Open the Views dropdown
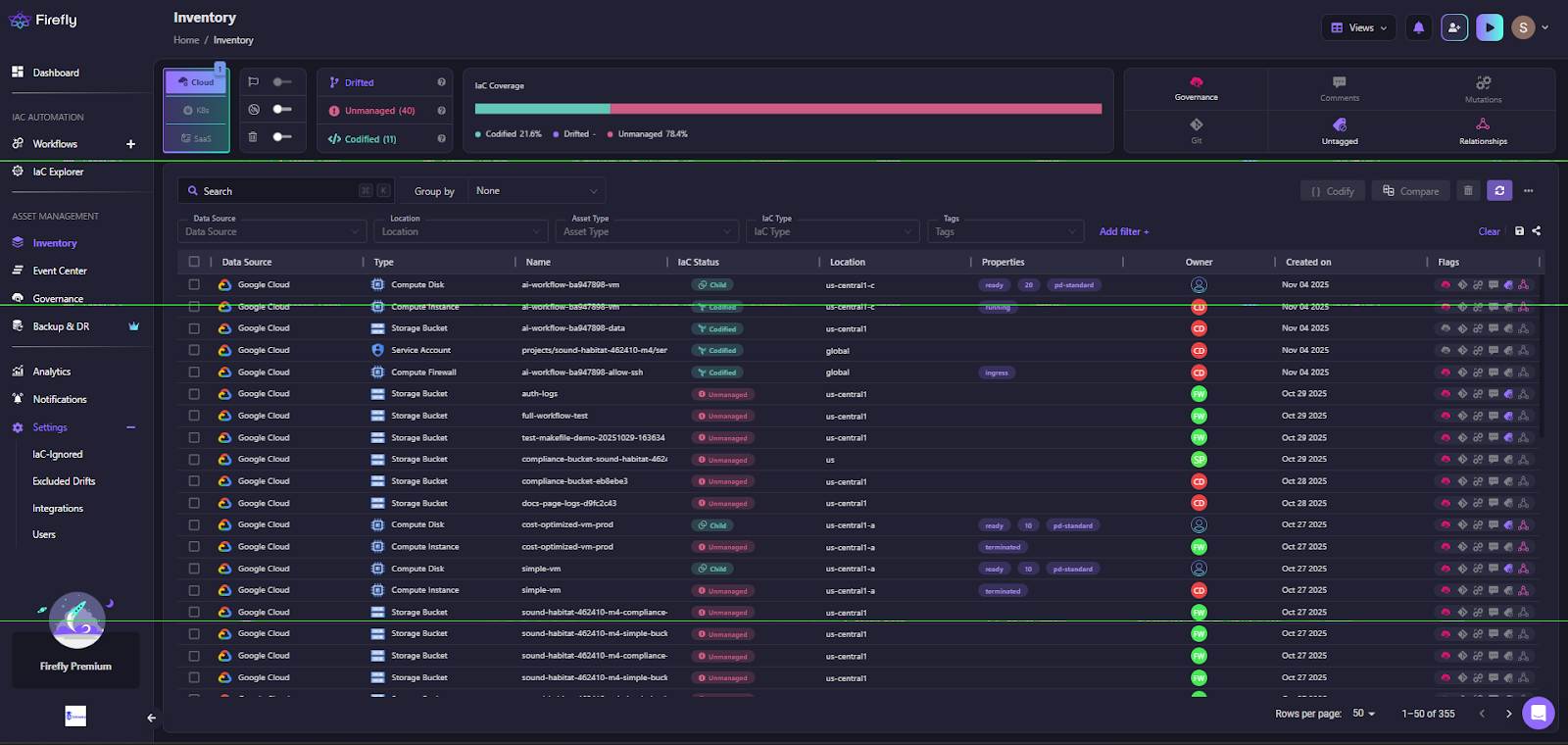1568x745 pixels. coord(1358,27)
